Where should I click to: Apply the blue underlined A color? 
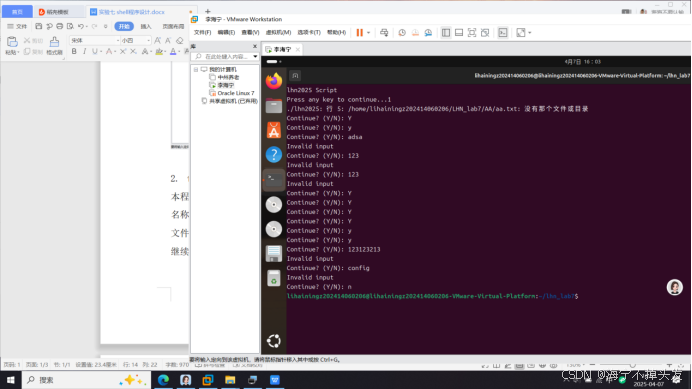[173, 52]
